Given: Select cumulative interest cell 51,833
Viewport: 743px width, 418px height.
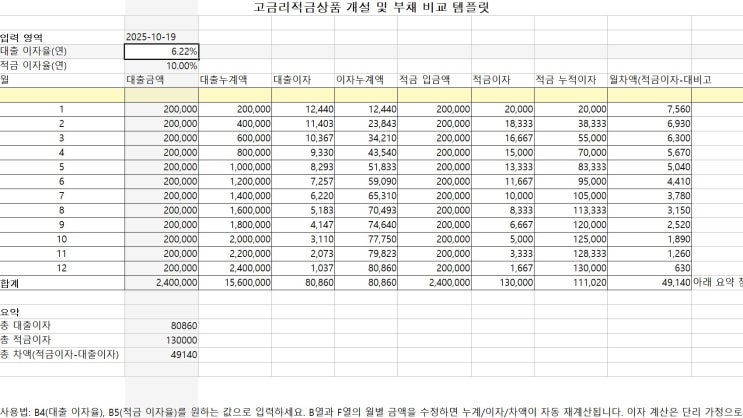Looking at the screenshot, I should tap(366, 167).
